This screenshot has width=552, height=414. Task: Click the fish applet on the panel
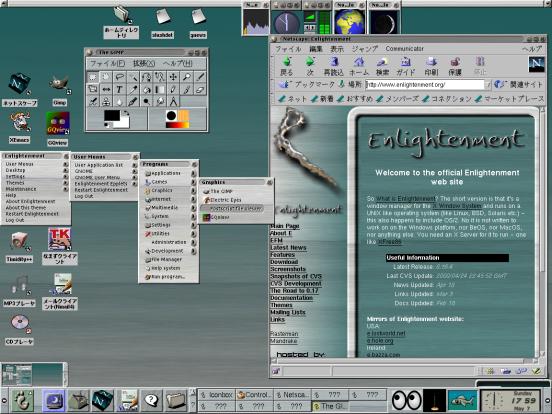click(462, 400)
